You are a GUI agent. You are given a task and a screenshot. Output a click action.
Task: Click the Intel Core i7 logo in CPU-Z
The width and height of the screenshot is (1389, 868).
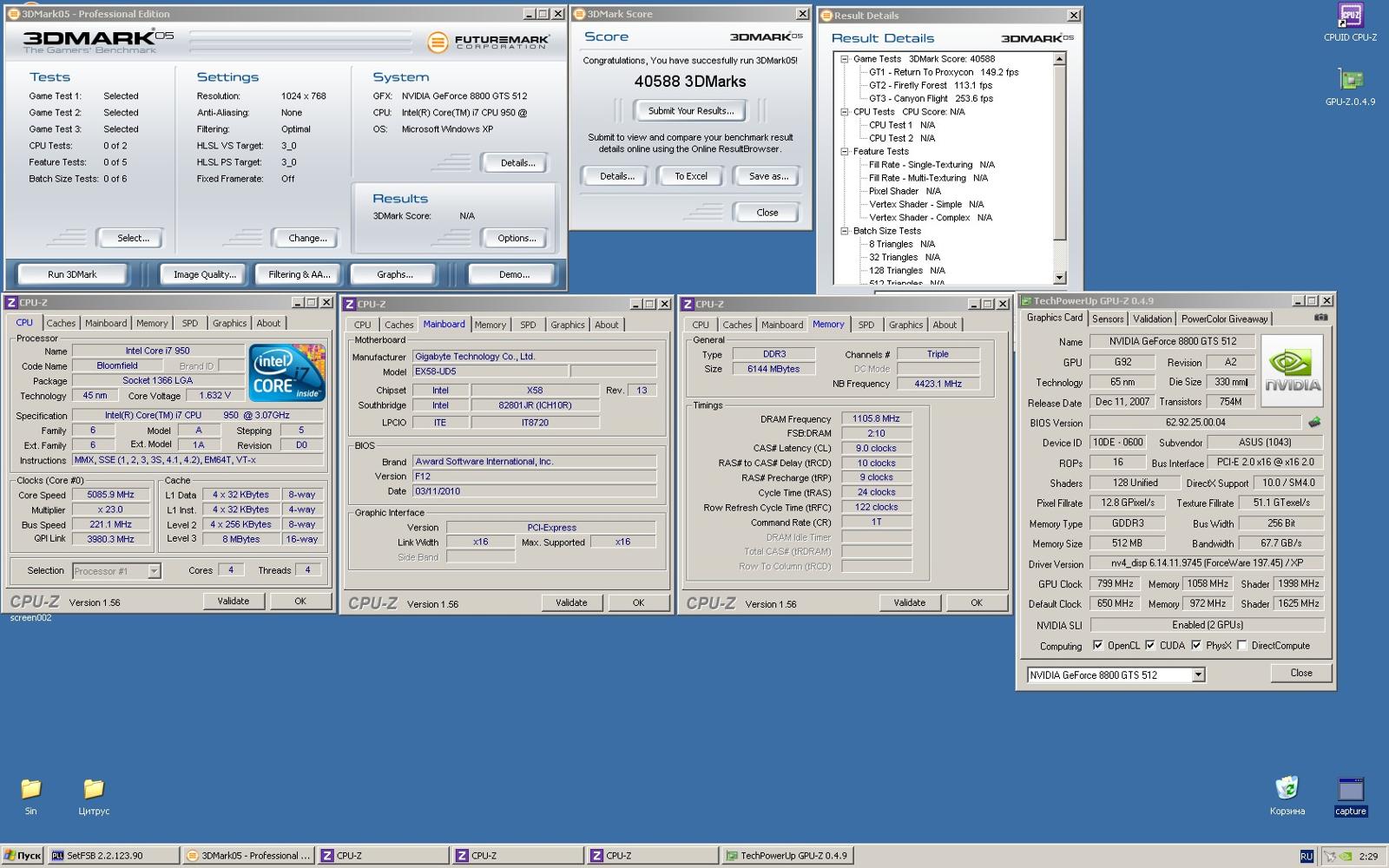(287, 373)
